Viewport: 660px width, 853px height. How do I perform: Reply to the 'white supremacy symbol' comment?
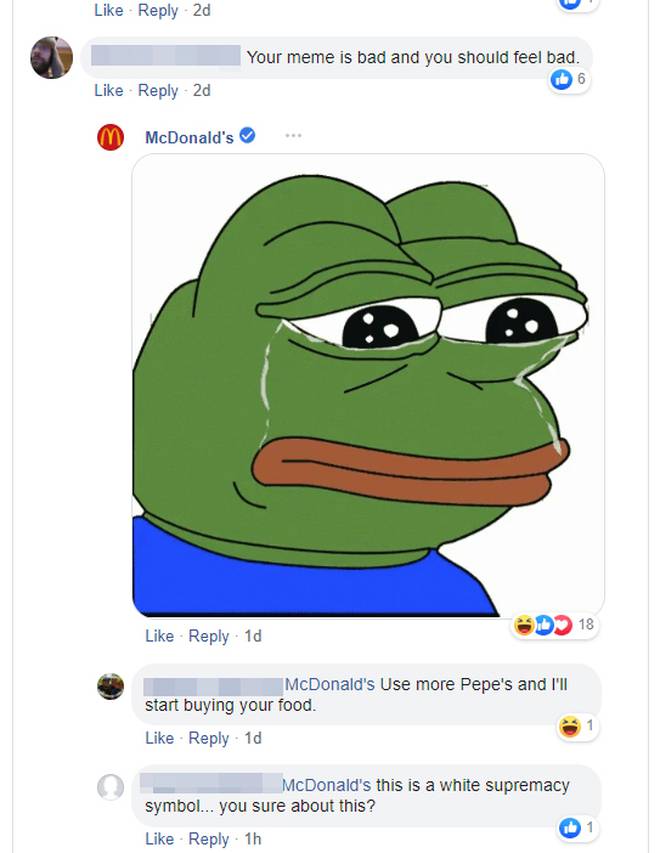pyautogui.click(x=208, y=839)
